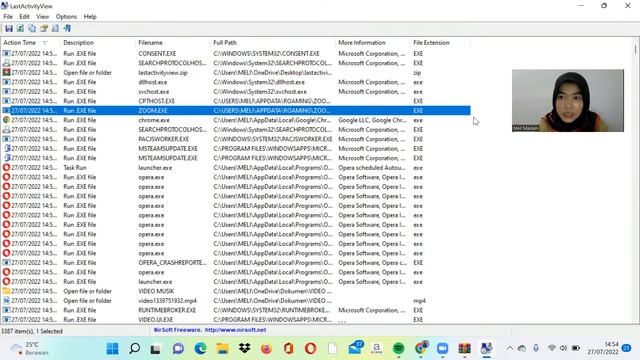Sort by Full Path column header
The width and height of the screenshot is (640, 360).
pos(273,42)
